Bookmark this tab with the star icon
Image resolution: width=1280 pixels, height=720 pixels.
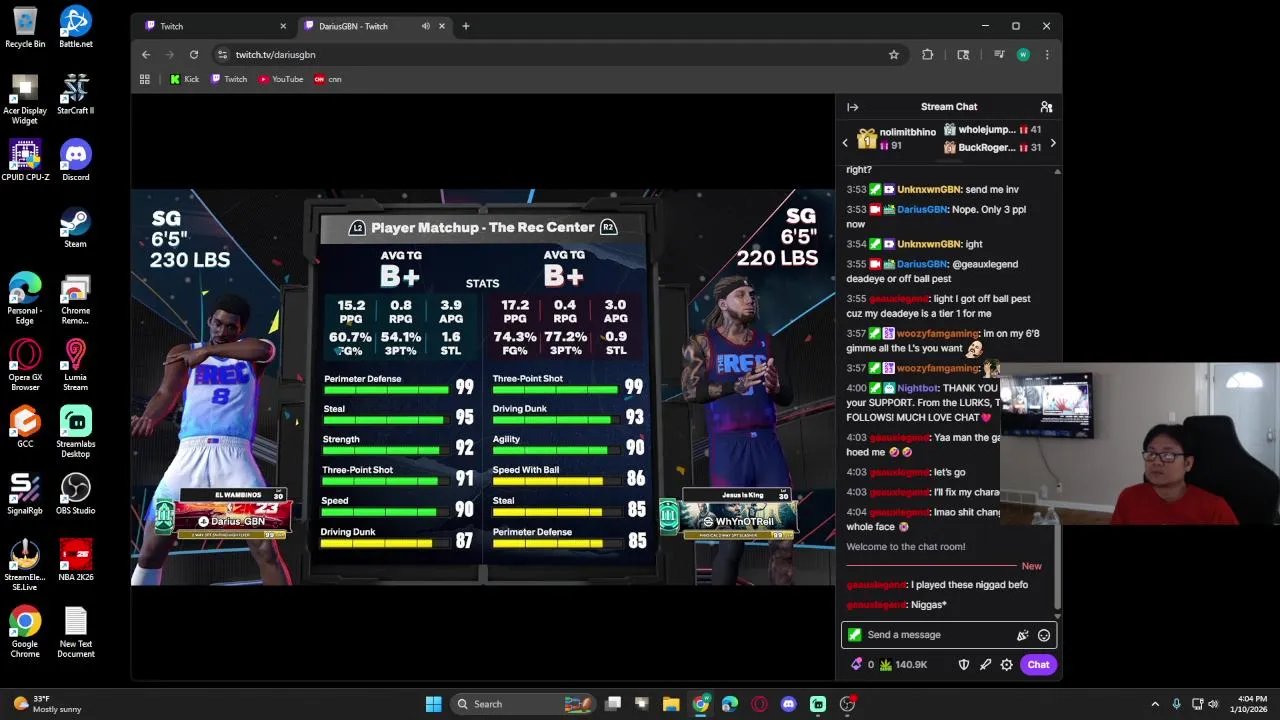(x=894, y=54)
